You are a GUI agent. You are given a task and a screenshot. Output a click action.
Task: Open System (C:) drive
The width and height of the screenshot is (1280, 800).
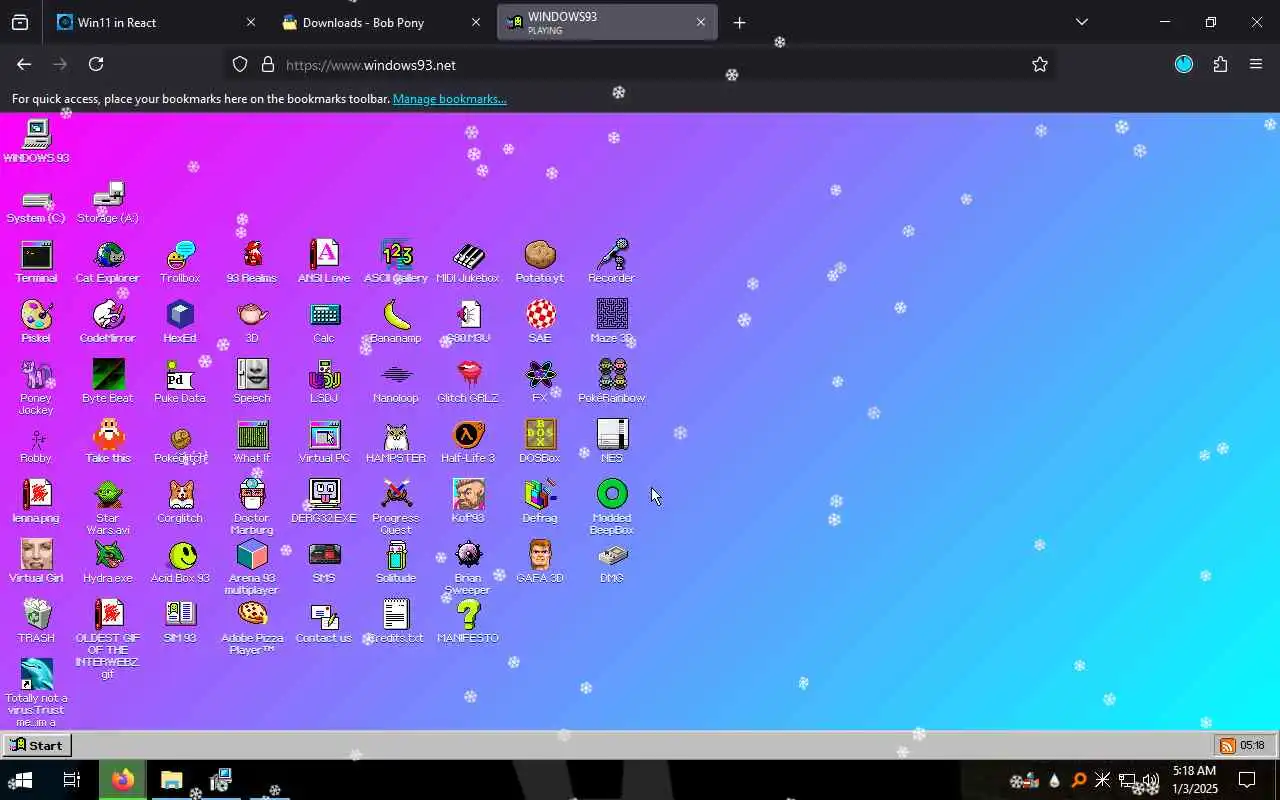tap(36, 206)
